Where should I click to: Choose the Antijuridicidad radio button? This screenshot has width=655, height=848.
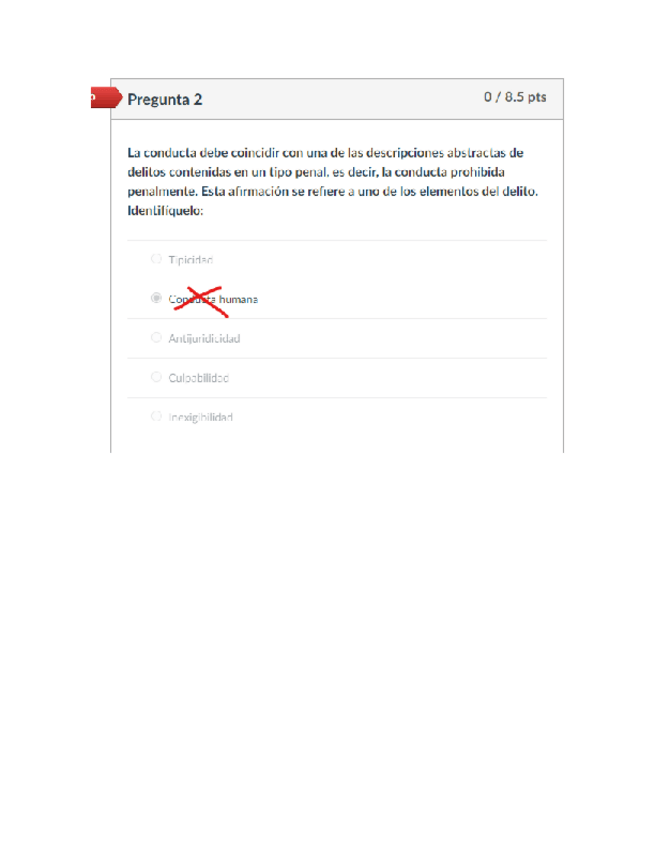click(x=156, y=337)
